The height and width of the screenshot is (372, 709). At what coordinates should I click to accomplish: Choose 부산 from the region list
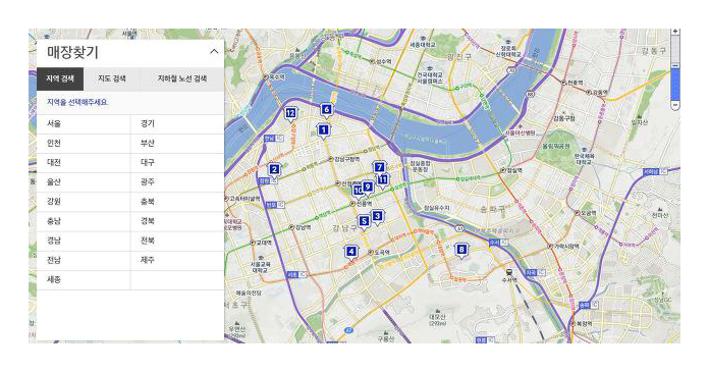pyautogui.click(x=177, y=143)
